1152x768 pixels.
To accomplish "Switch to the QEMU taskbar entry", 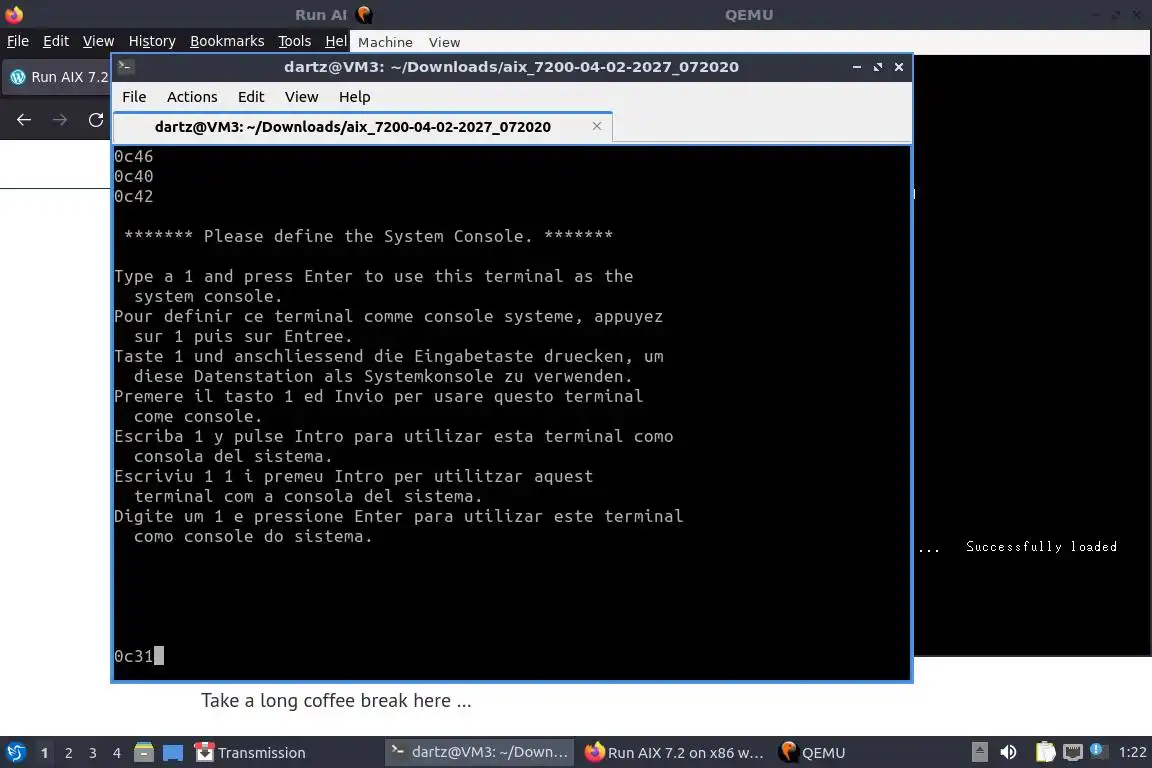I will click(813, 753).
